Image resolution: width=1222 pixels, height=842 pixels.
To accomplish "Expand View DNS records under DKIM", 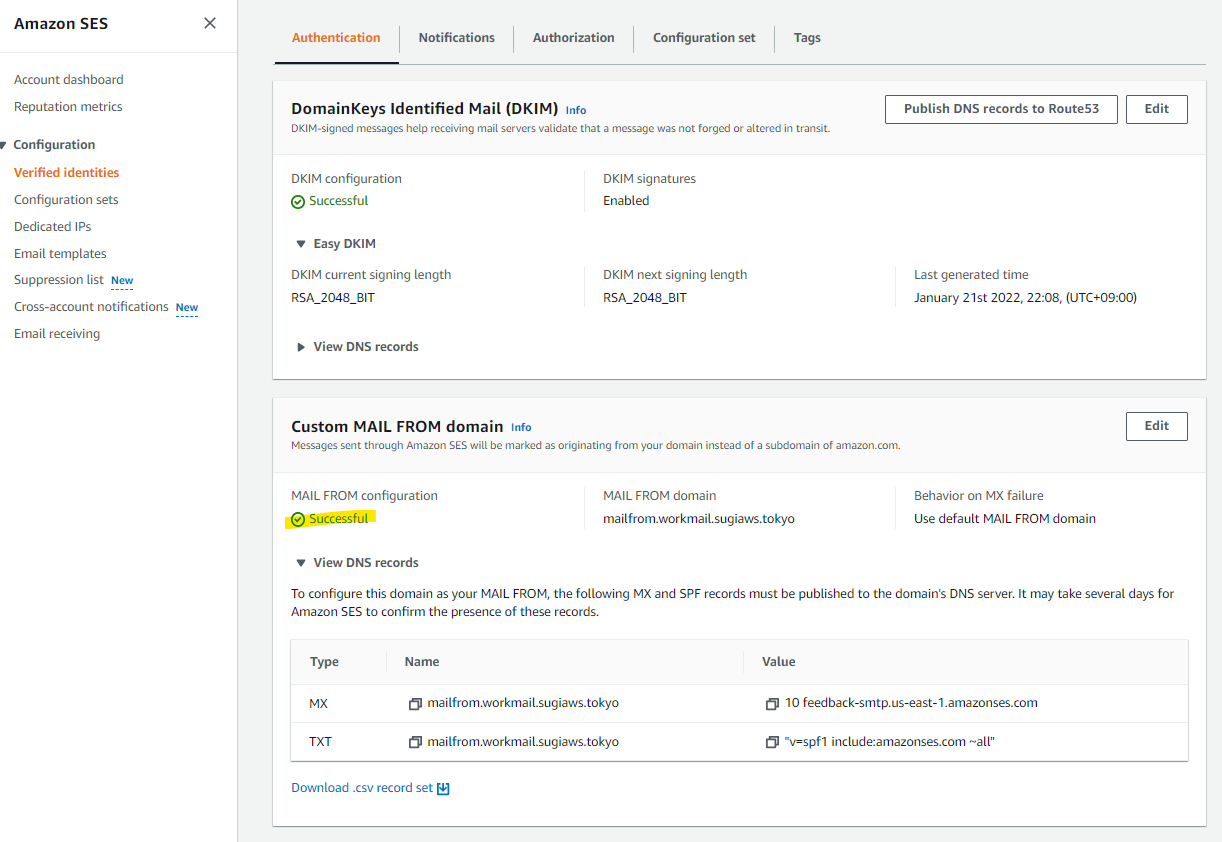I will click(x=301, y=347).
